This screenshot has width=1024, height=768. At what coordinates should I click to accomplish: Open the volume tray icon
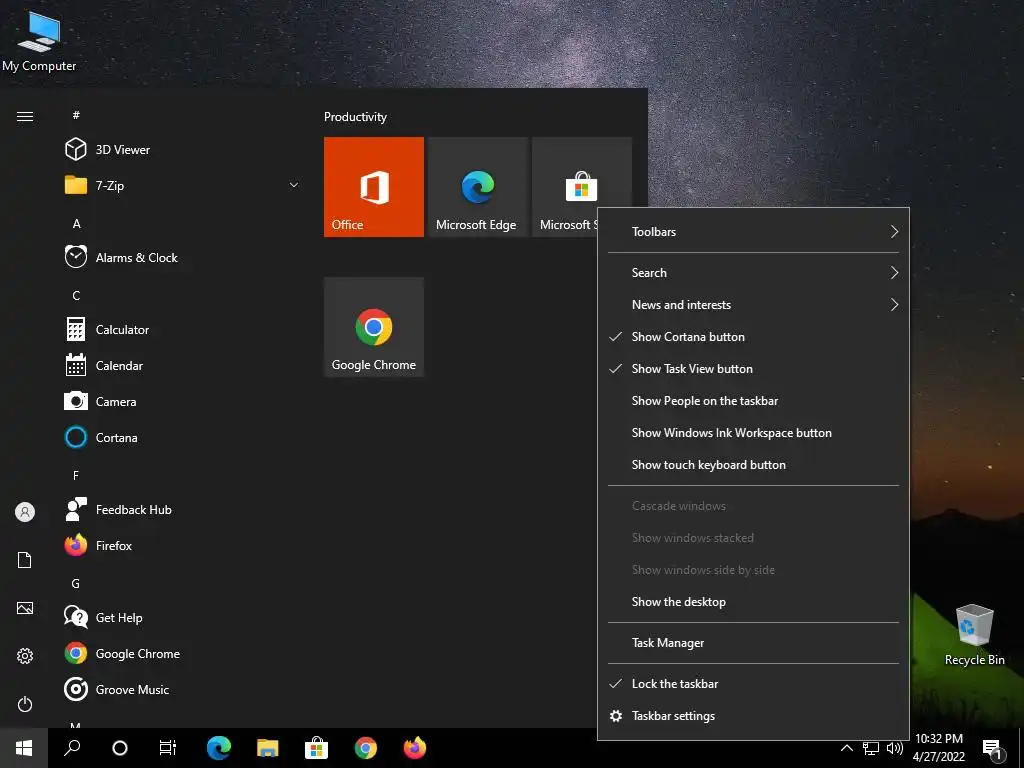tap(895, 748)
